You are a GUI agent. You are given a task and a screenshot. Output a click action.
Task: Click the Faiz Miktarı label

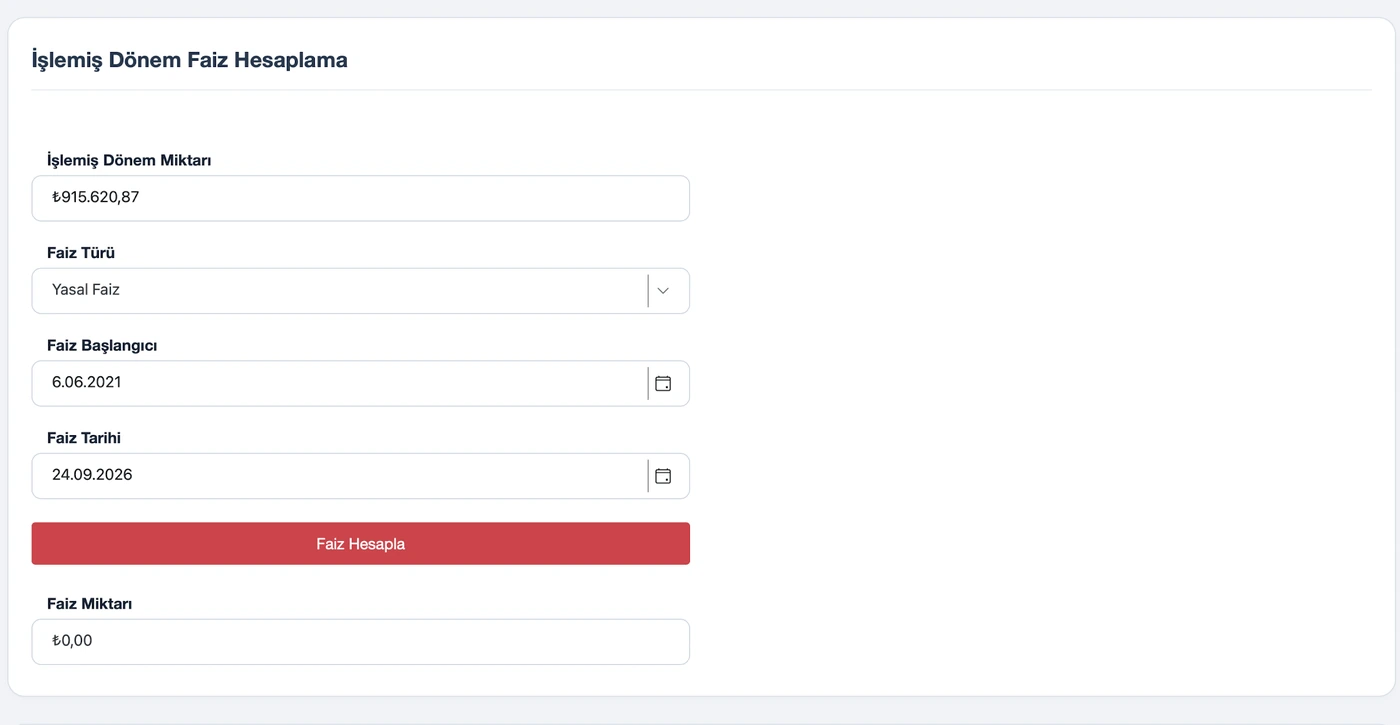point(90,604)
